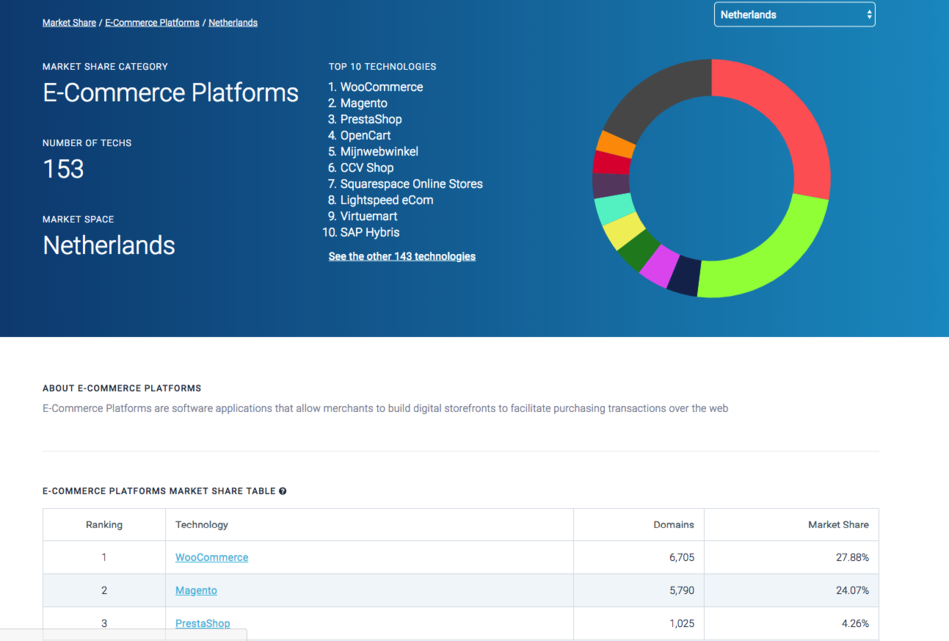Go to E-Commerce Platforms breadcrumb
949x641 pixels.
(x=152, y=22)
